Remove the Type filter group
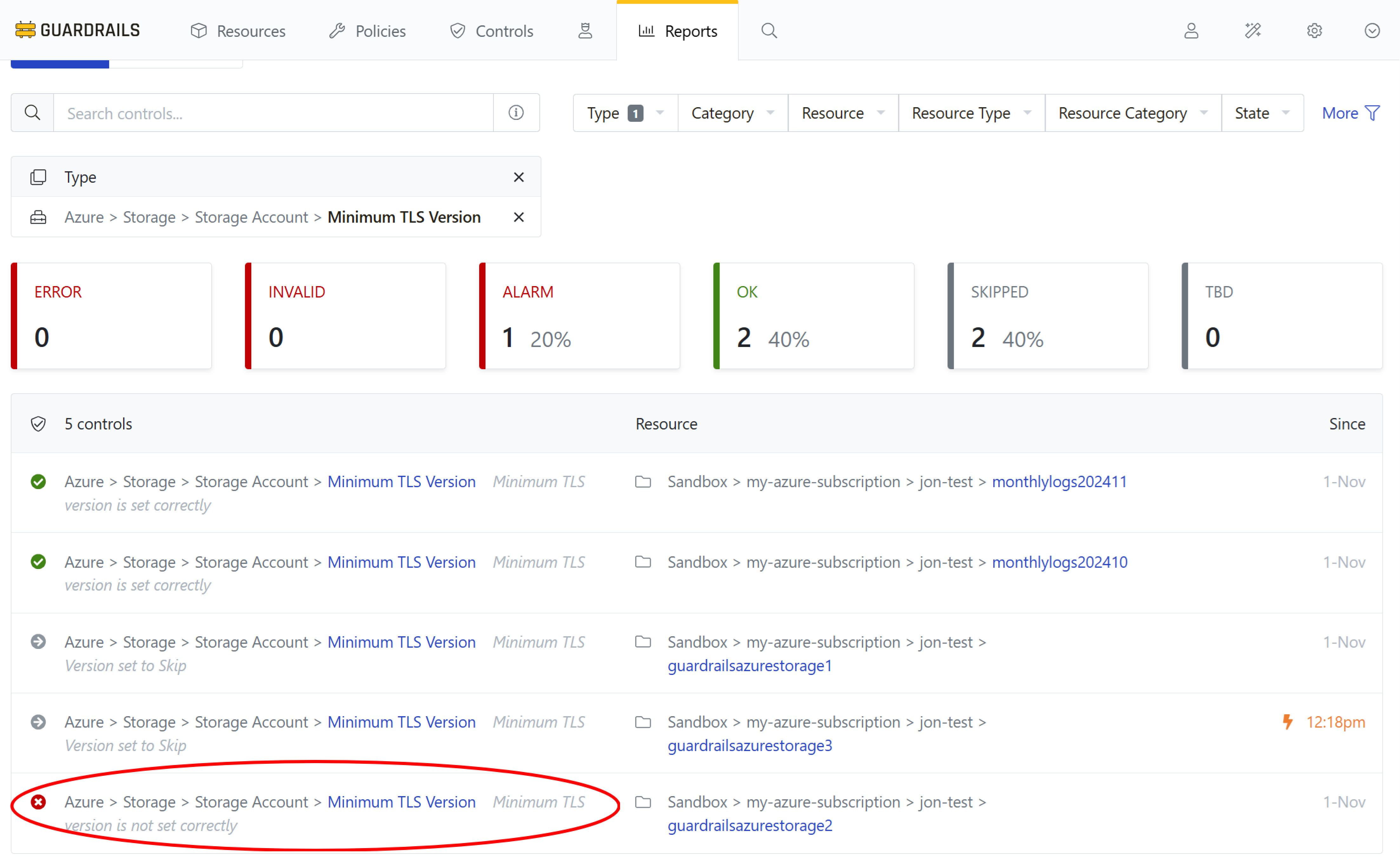This screenshot has width=1400, height=857. click(519, 177)
